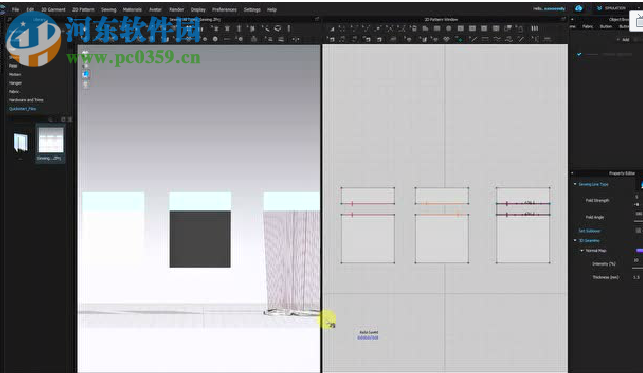643x373 pixels.
Task: Select the middle large pattern piece in 2D window
Action: coord(442,239)
